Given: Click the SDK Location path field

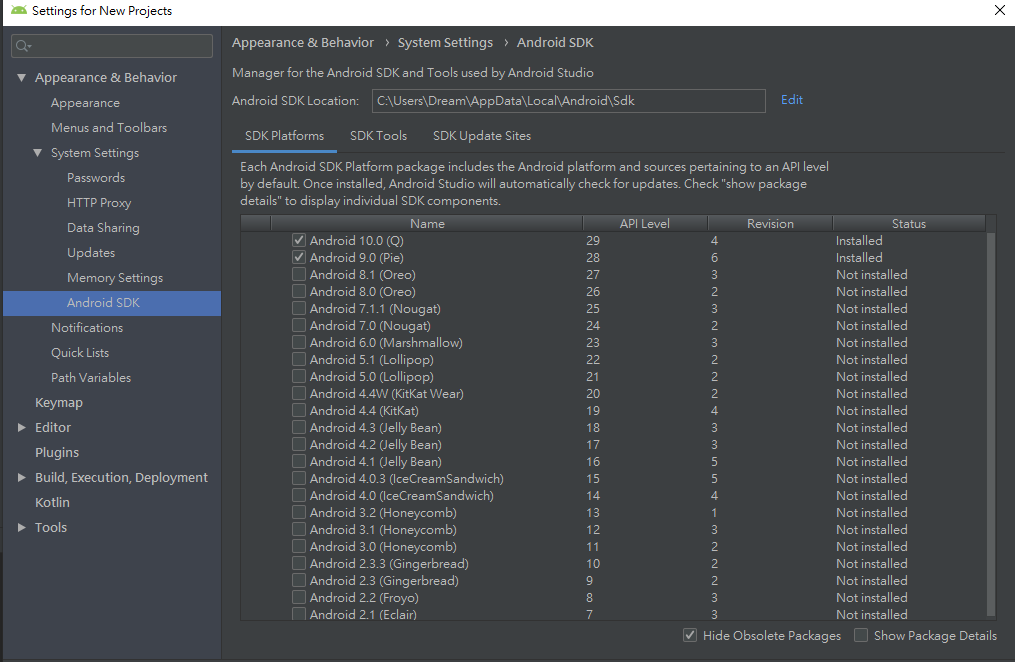Looking at the screenshot, I should point(568,100).
